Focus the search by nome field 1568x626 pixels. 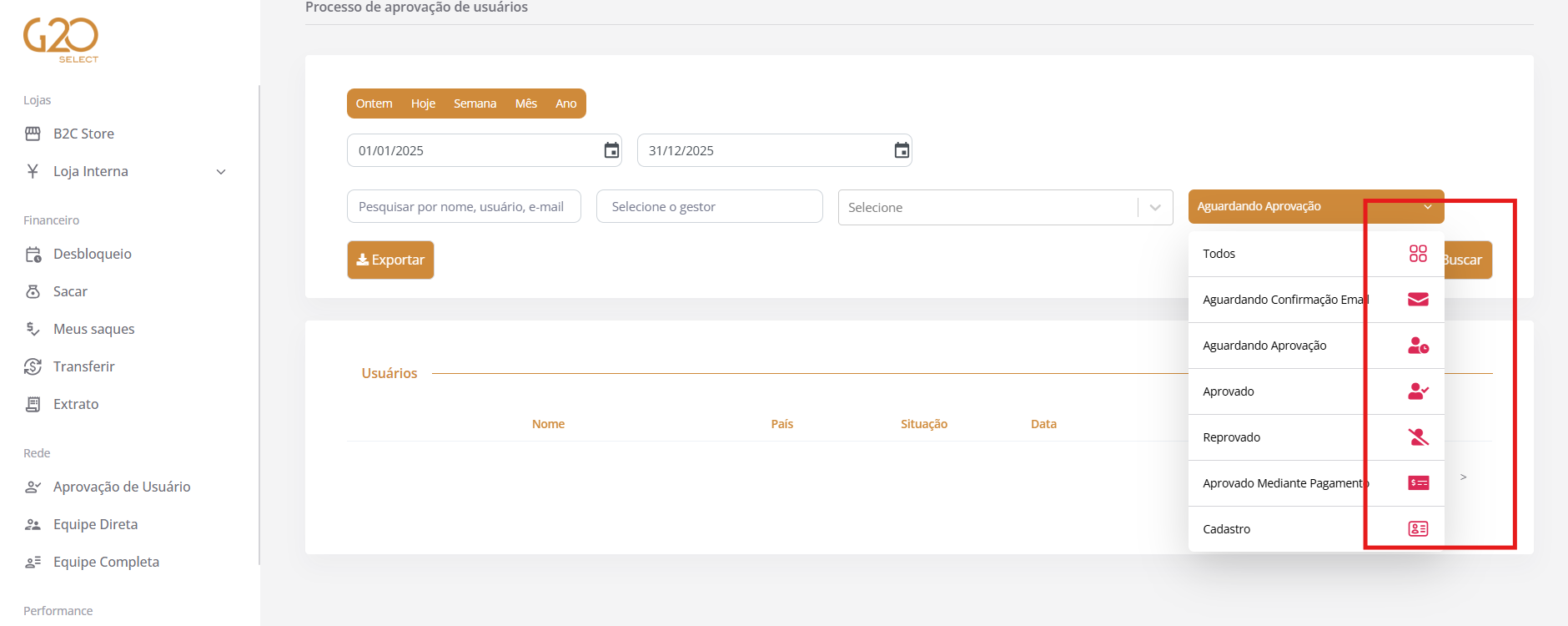pyautogui.click(x=464, y=206)
